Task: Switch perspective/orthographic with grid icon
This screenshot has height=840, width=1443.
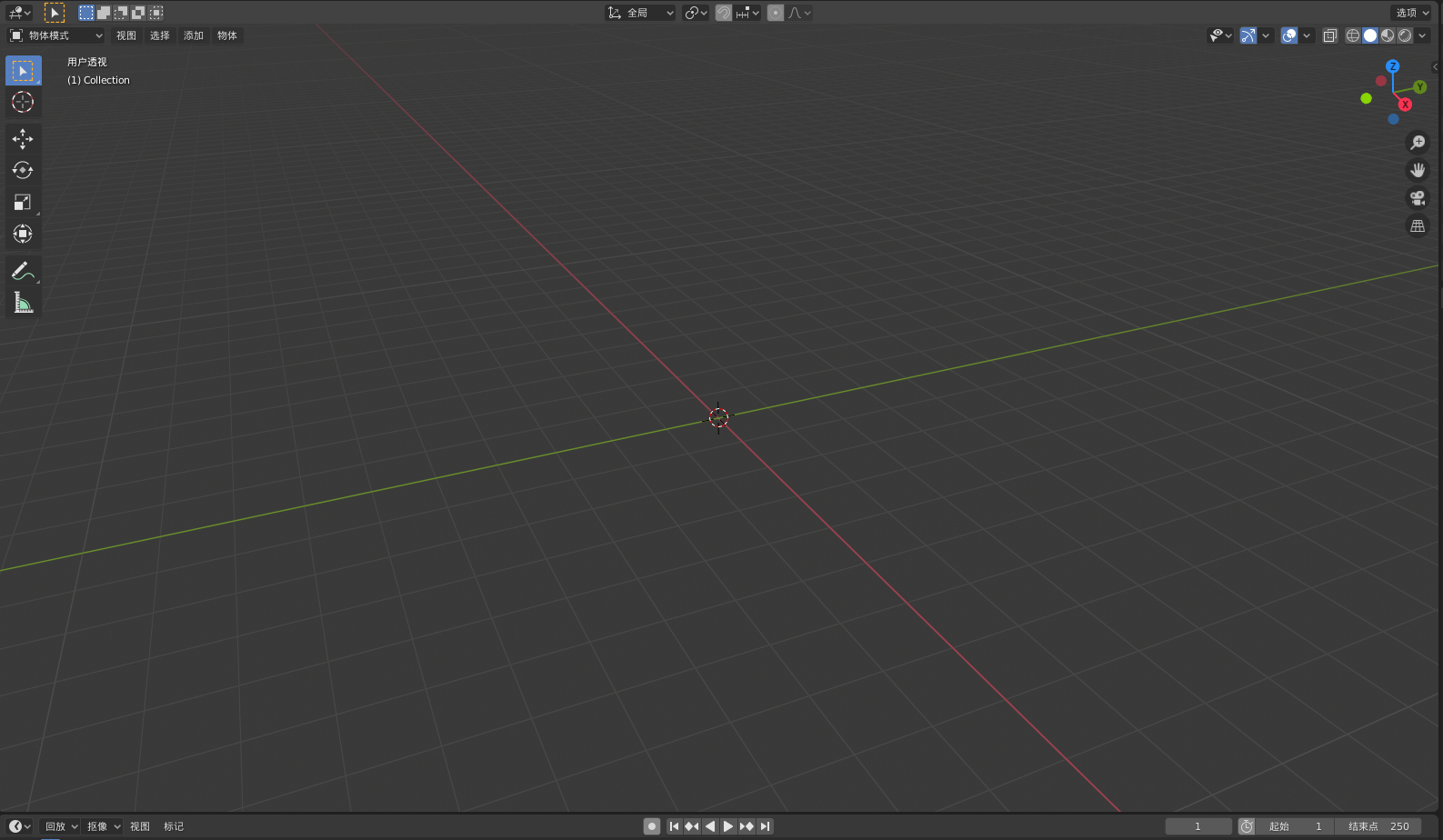Action: click(1418, 226)
